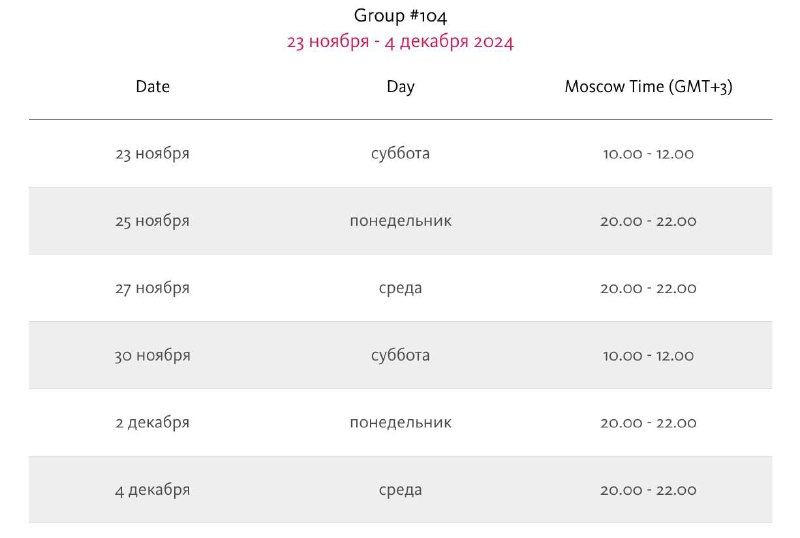Image resolution: width=800 pixels, height=538 pixels.
Task: Select the 4 декабря date cell
Action: pos(153,490)
